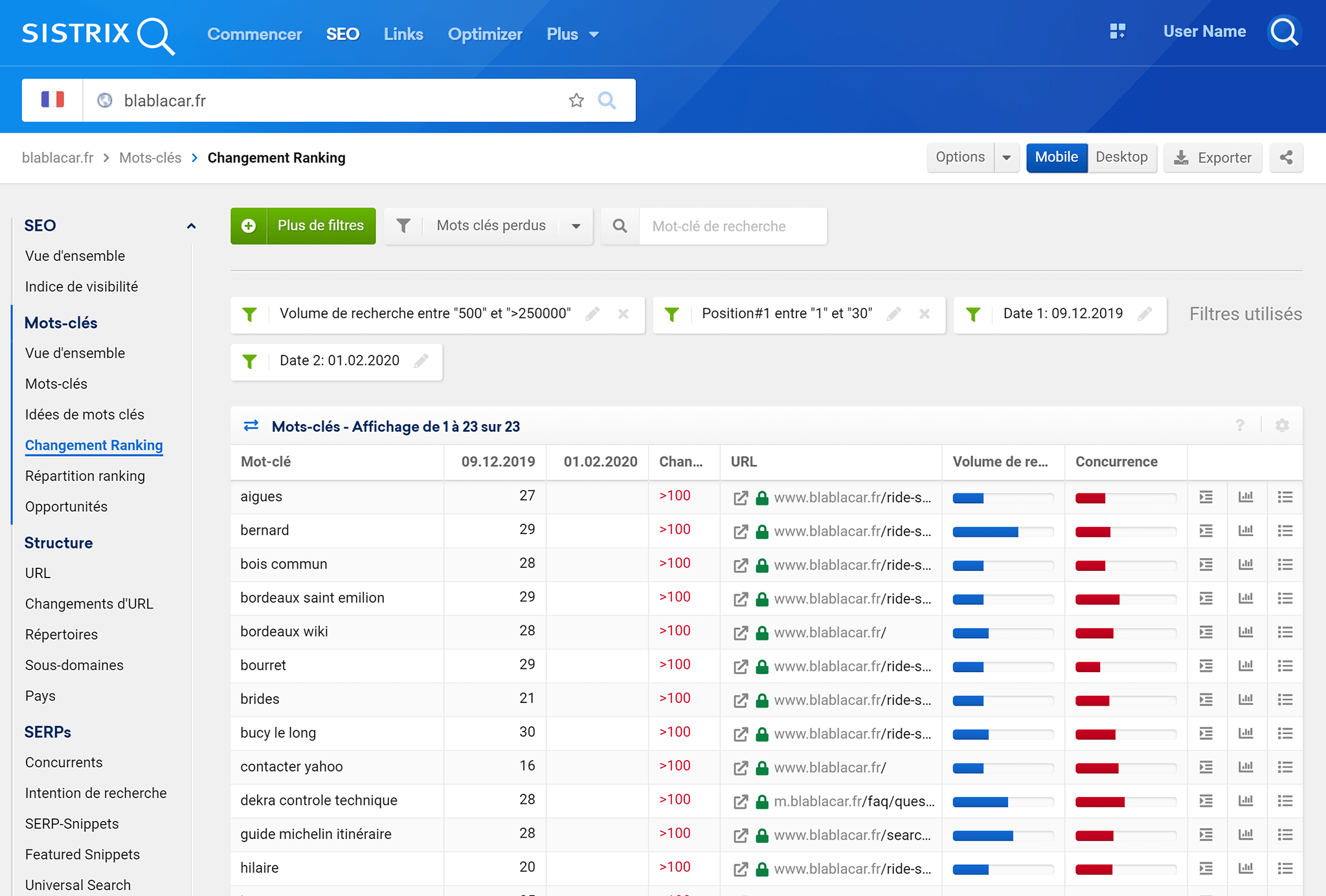Click keyword 'bucy le long'

pos(278,733)
